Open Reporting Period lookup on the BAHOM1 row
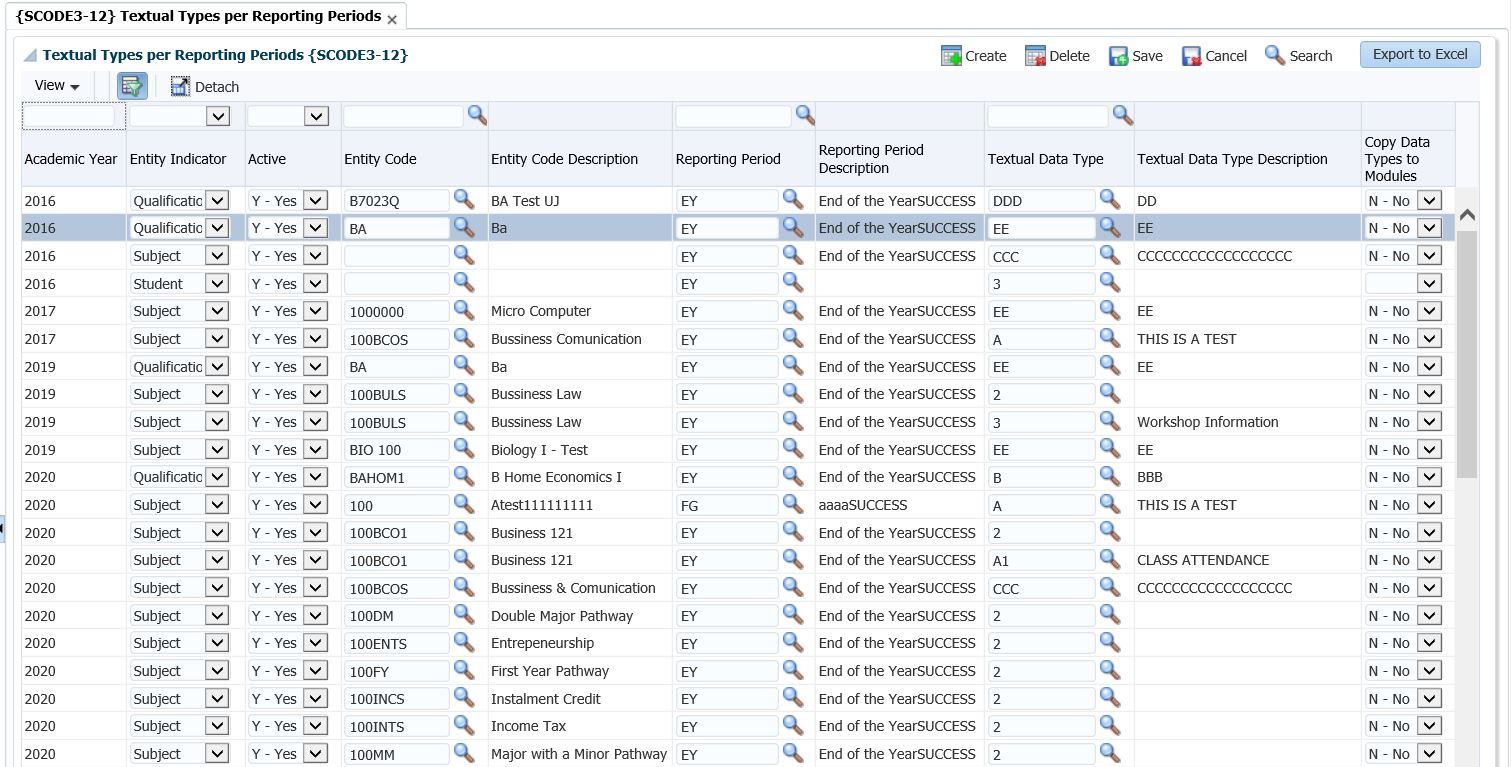Screen dimensions: 1511x767 (793, 477)
